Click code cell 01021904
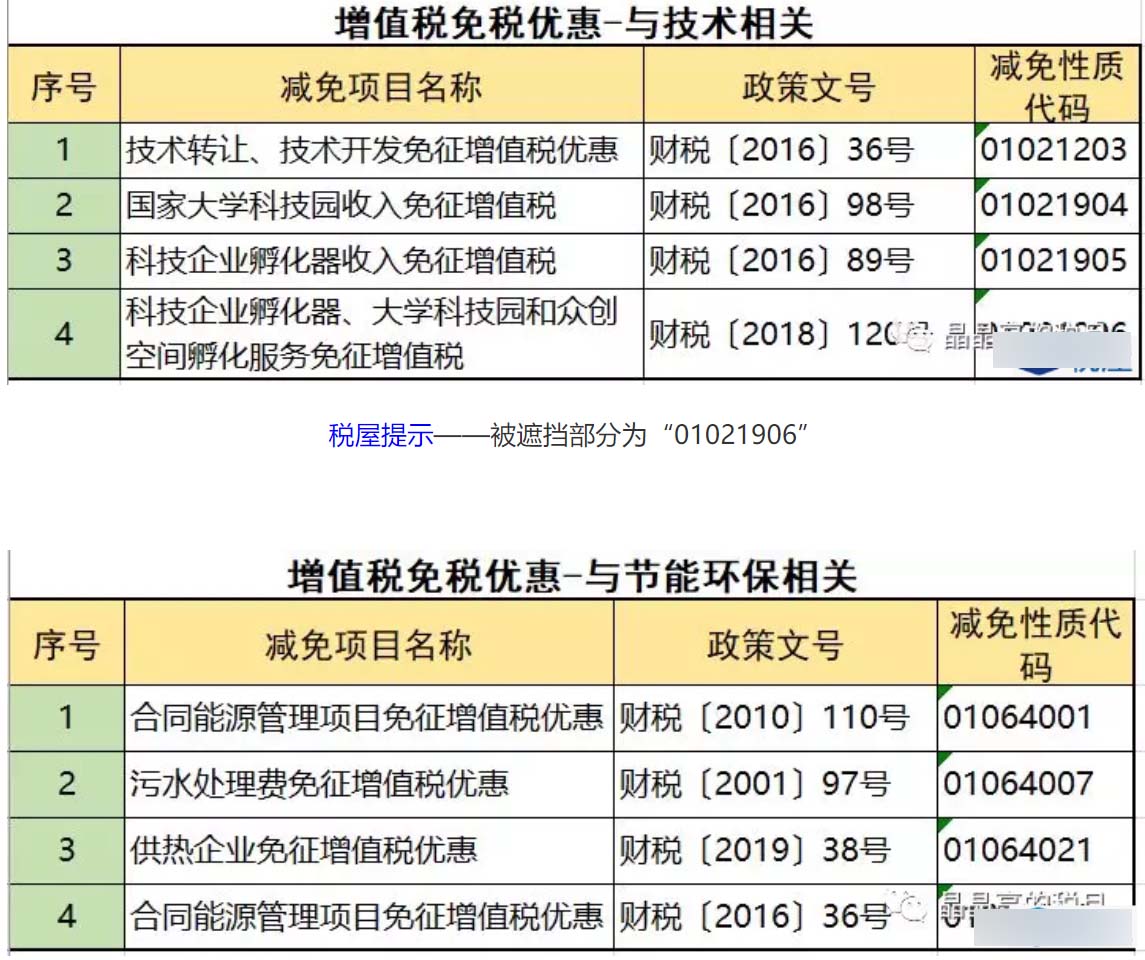This screenshot has width=1145, height=960. point(1053,206)
